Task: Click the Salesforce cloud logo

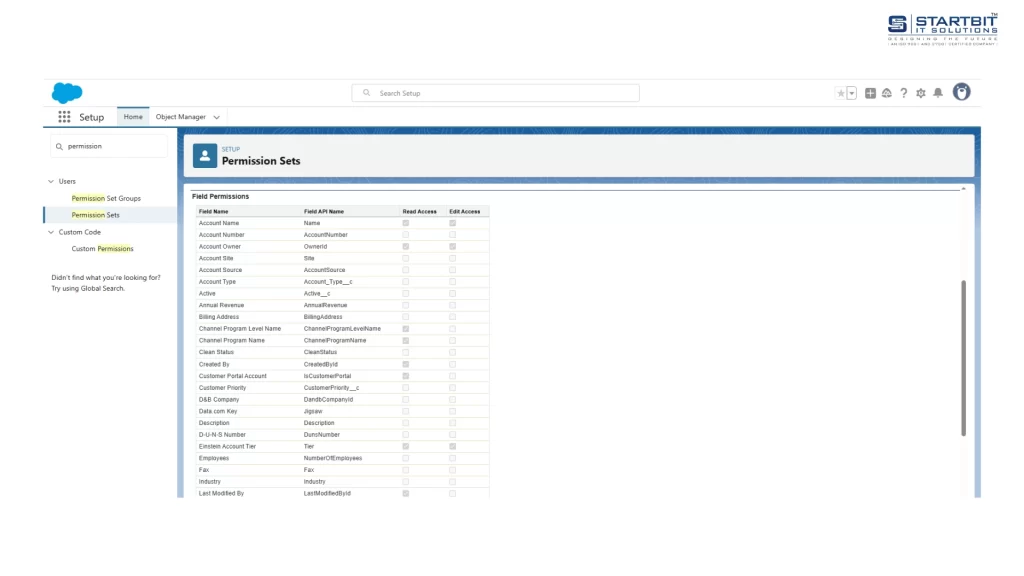Action: (67, 93)
